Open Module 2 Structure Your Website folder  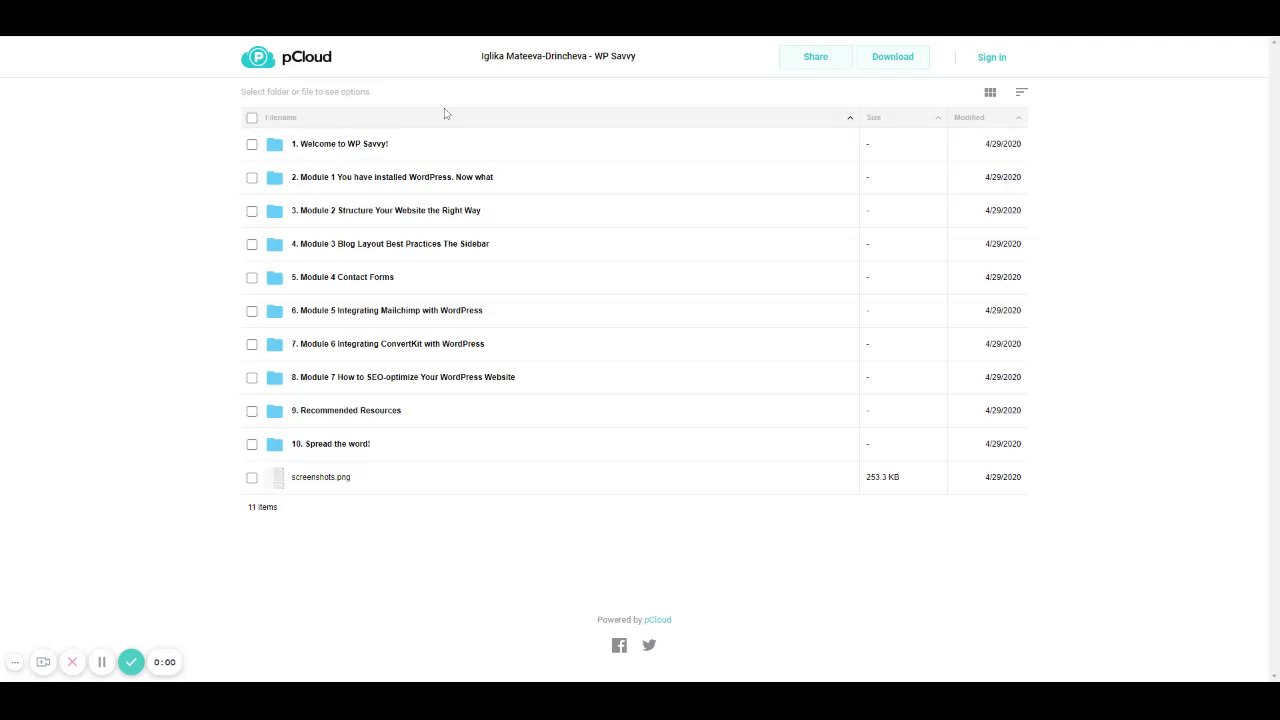coord(386,211)
